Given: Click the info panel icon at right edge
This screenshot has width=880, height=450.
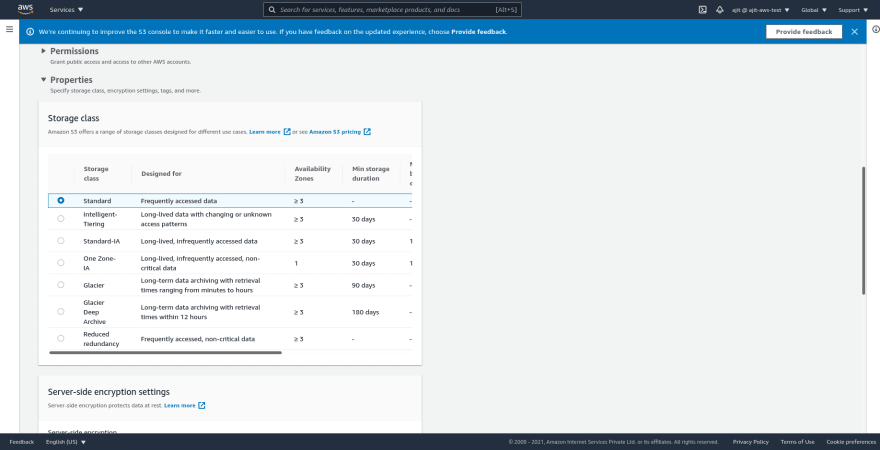Looking at the screenshot, I should coord(876,29).
